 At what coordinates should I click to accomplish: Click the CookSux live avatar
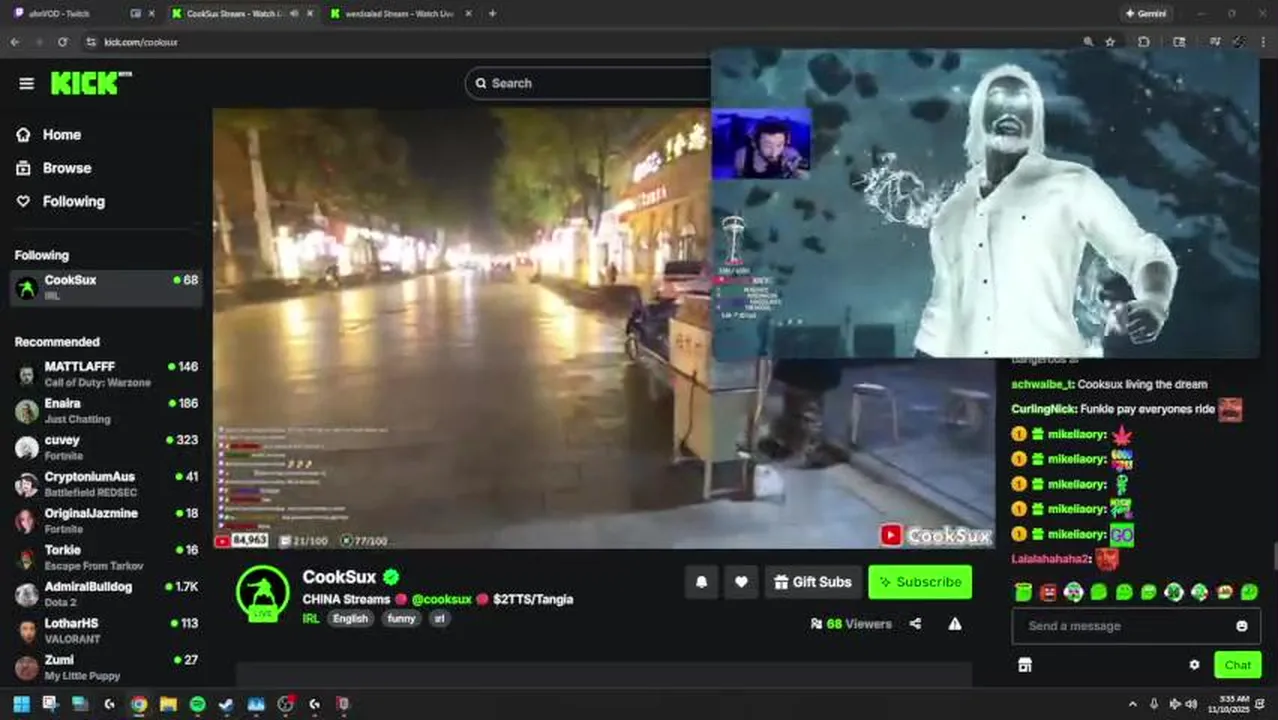click(x=263, y=593)
